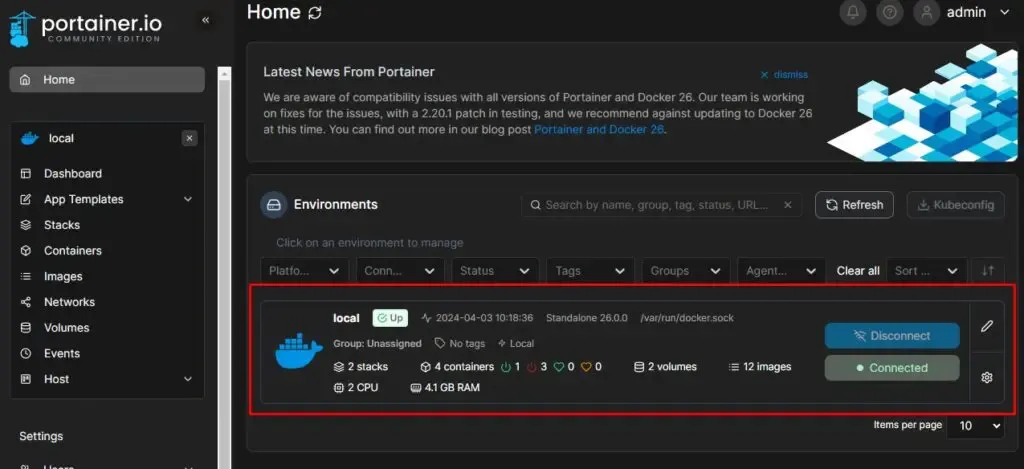Click the Refresh button
This screenshot has height=469, width=1024.
tap(854, 205)
